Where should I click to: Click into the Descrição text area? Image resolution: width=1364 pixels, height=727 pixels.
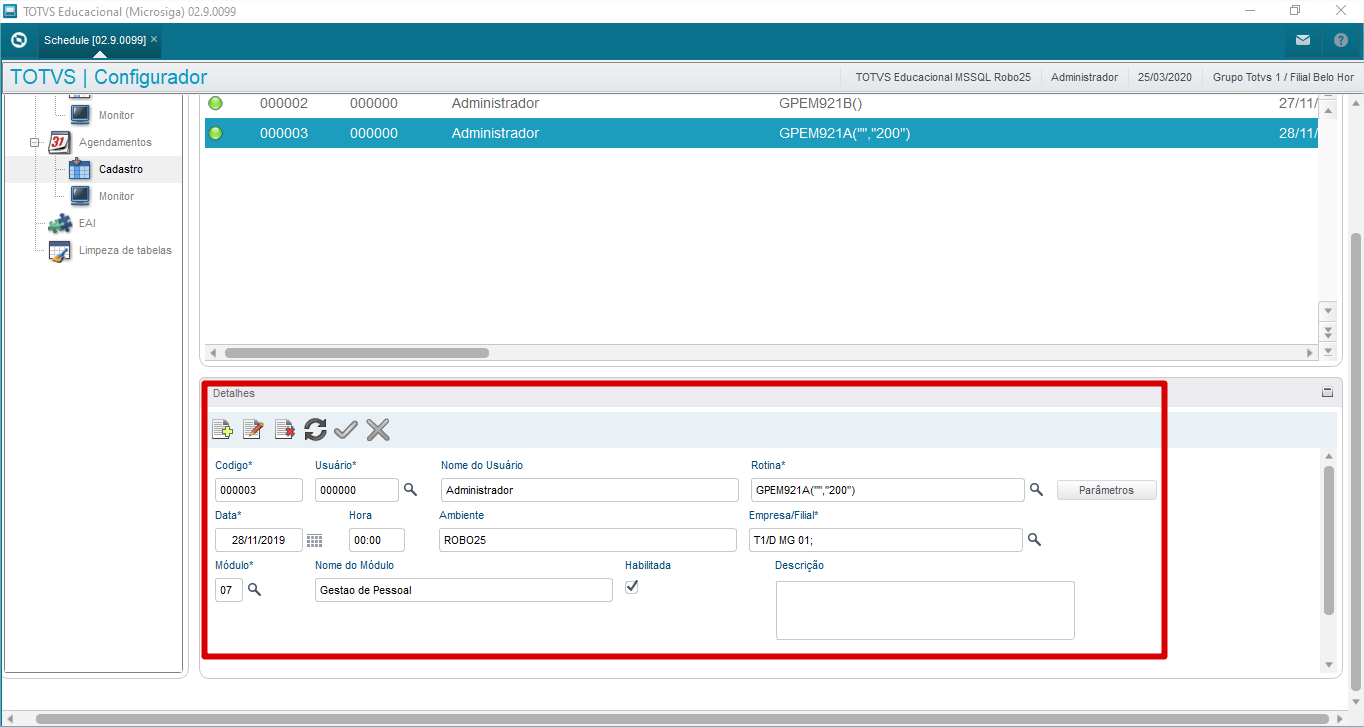(x=925, y=610)
